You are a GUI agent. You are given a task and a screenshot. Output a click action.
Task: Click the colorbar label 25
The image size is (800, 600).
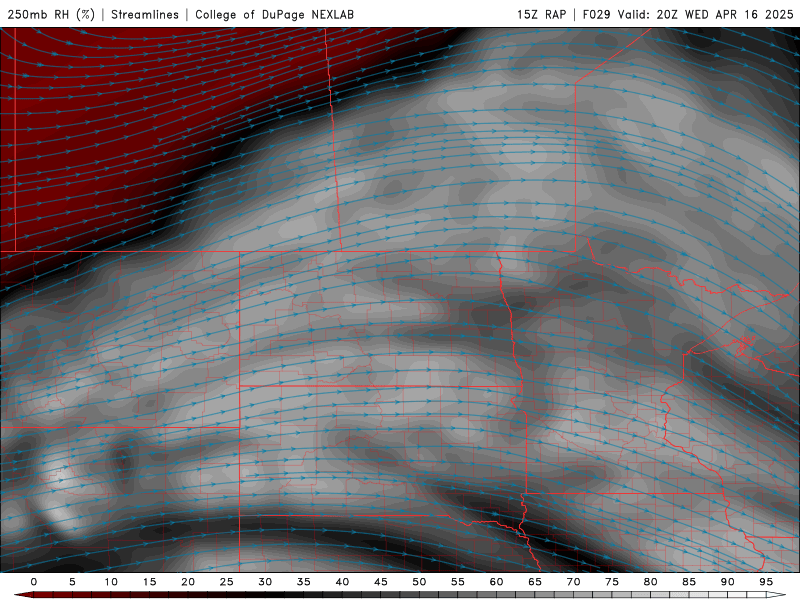227,582
